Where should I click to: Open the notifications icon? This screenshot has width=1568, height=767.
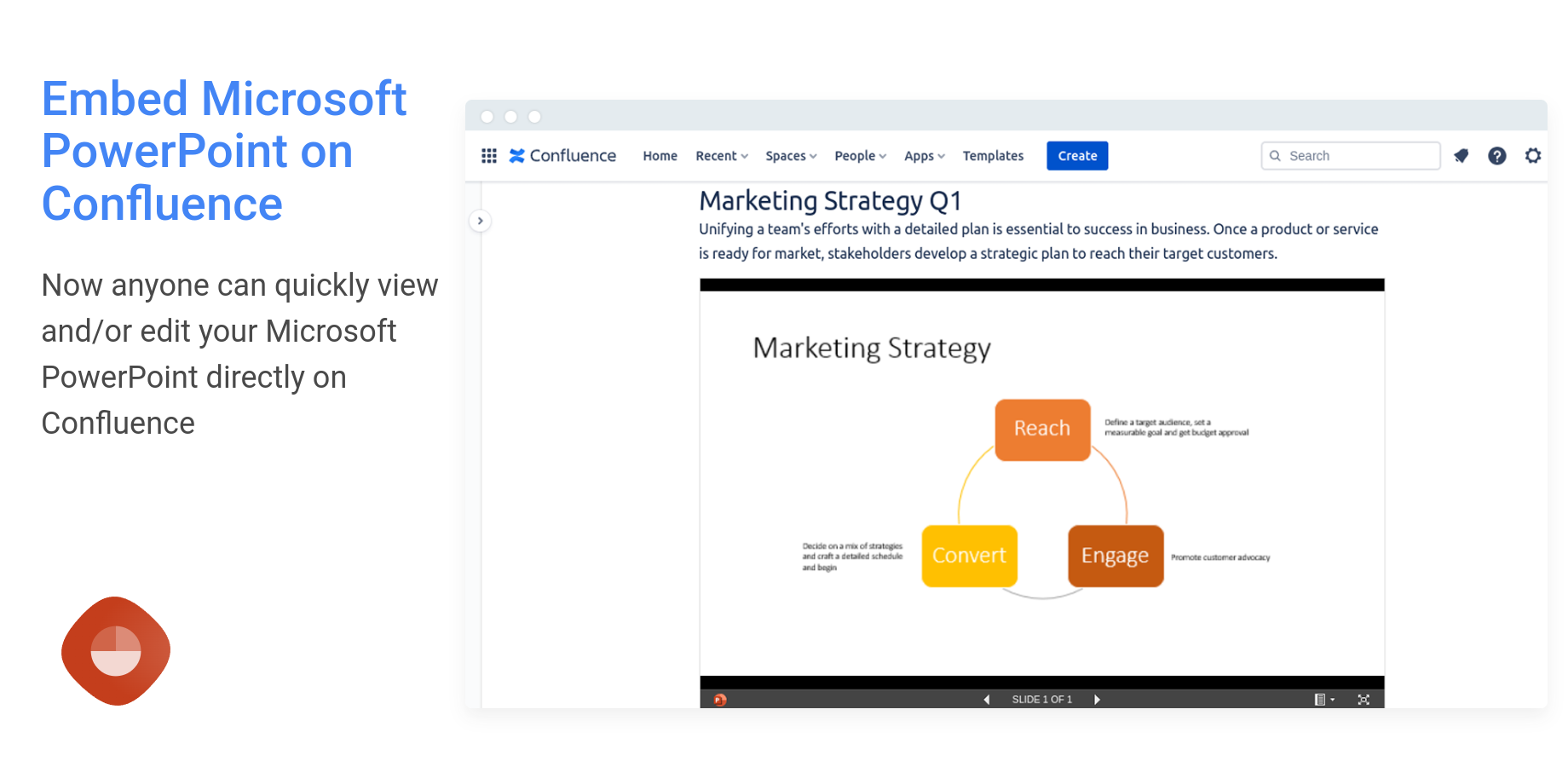tap(1461, 156)
